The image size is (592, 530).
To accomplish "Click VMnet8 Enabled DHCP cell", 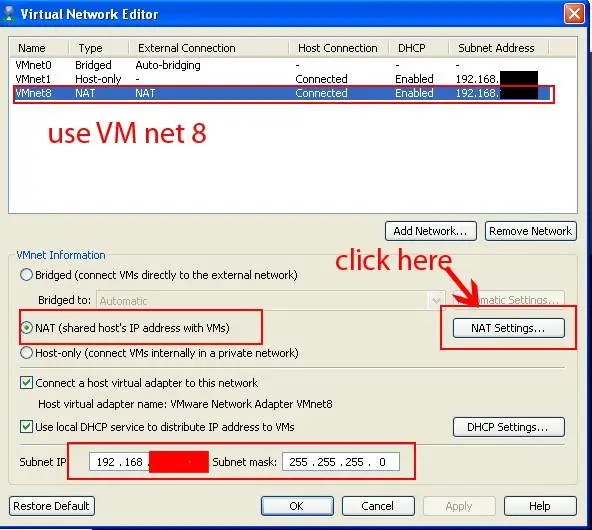I will coord(414,93).
